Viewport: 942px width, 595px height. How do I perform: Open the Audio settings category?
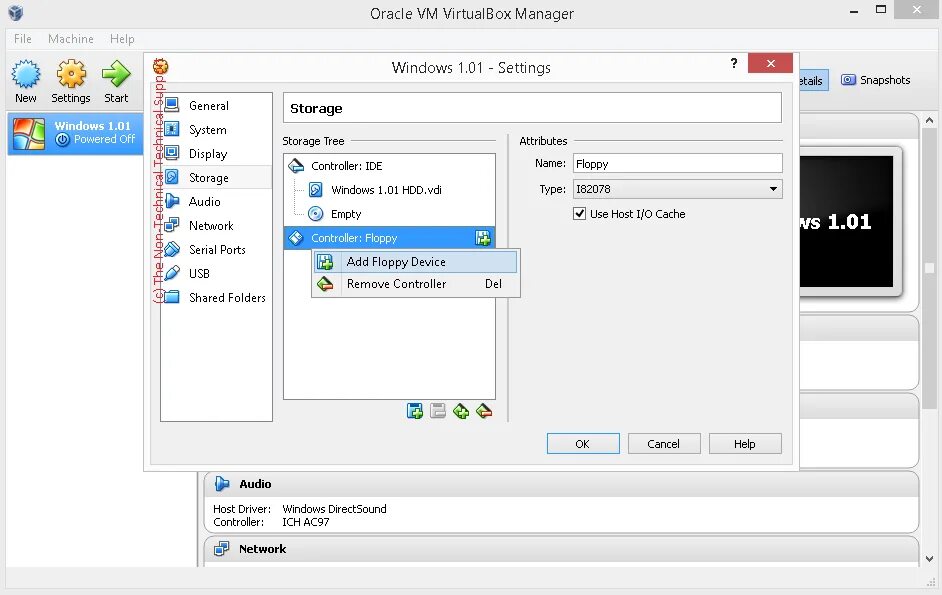(216, 202)
